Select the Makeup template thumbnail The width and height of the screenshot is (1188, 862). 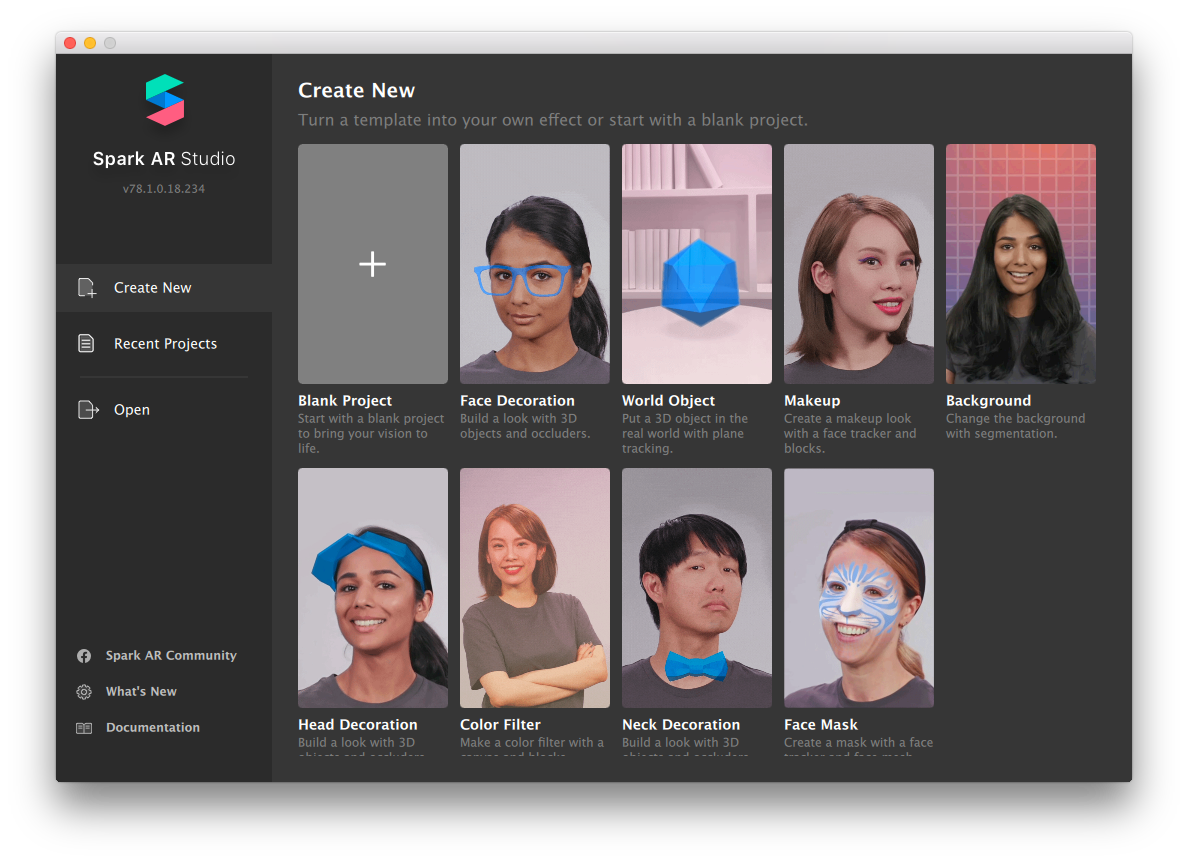point(859,264)
